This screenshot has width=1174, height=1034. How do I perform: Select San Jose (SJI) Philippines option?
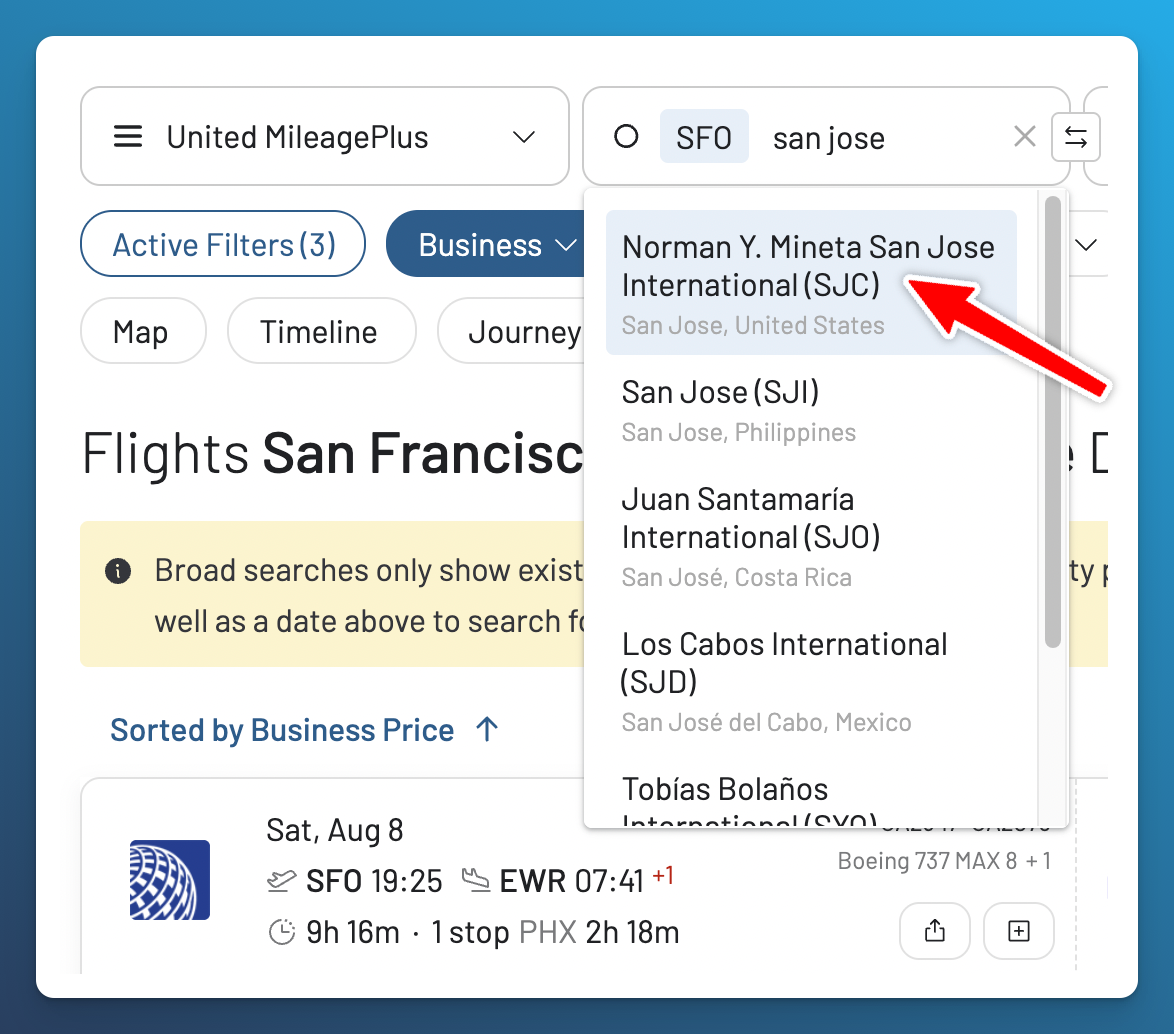coord(811,410)
